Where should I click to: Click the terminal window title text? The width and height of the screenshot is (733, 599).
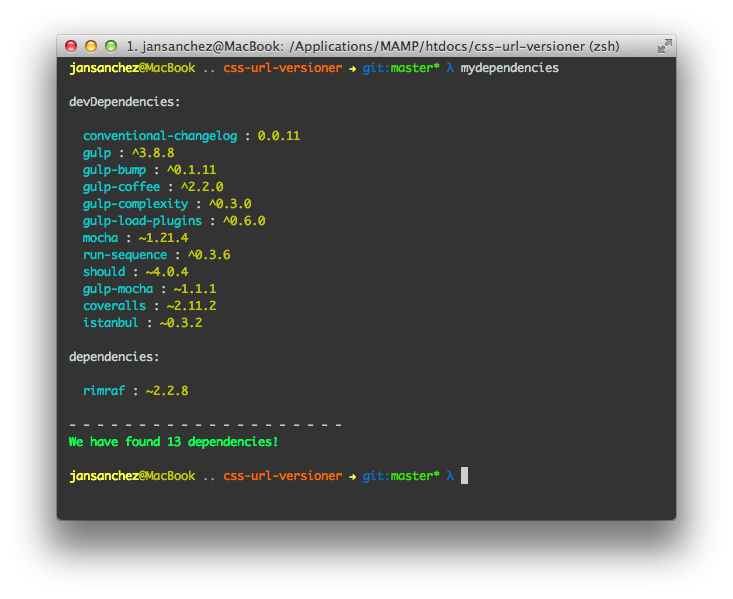(x=373, y=46)
